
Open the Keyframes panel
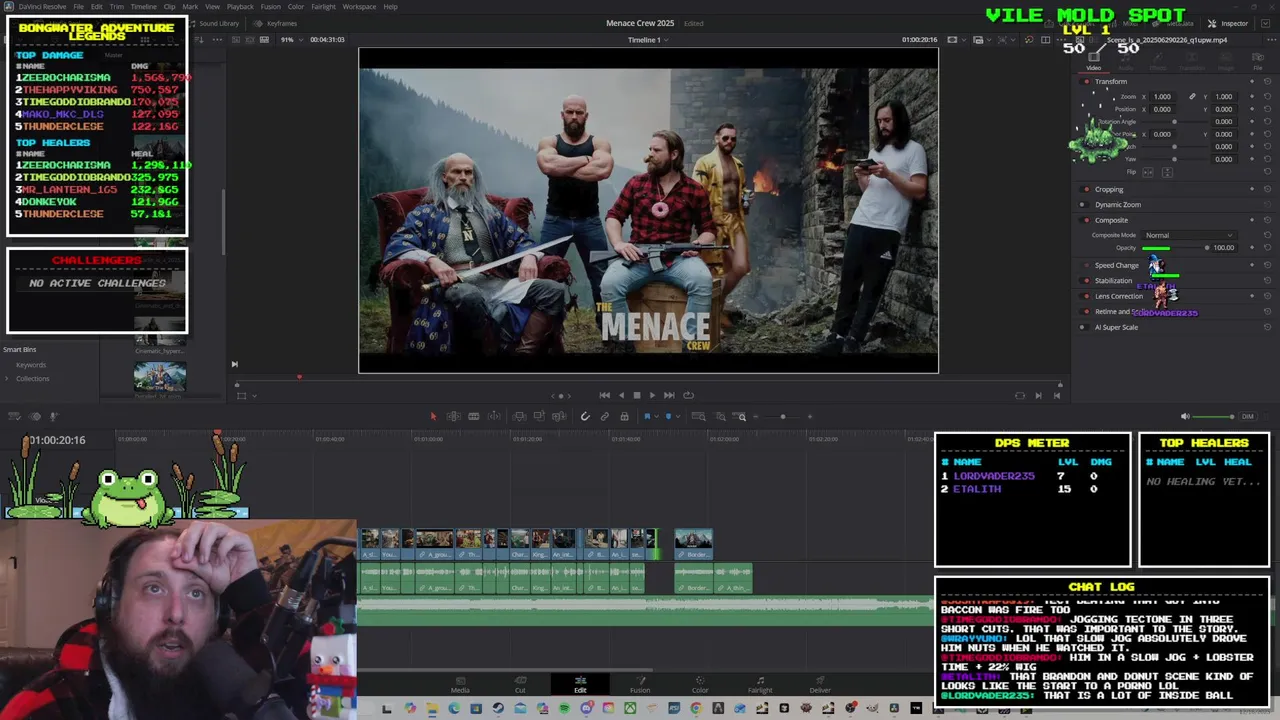coord(277,23)
